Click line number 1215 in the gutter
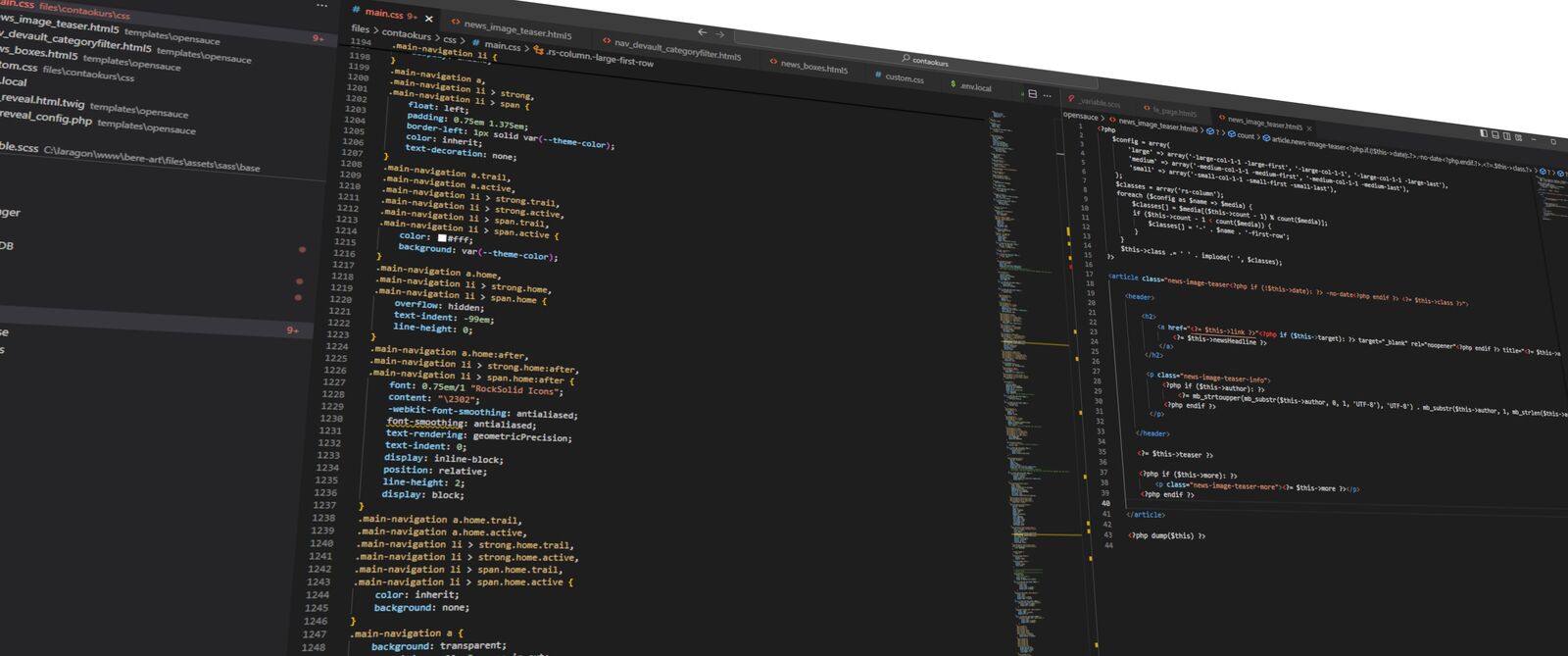Screen dimensions: 1568x656 (x=345, y=241)
